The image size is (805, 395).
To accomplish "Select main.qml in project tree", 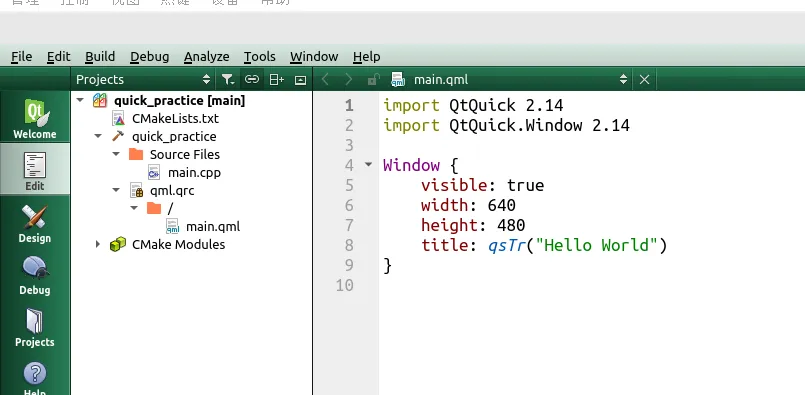I will 213,227.
